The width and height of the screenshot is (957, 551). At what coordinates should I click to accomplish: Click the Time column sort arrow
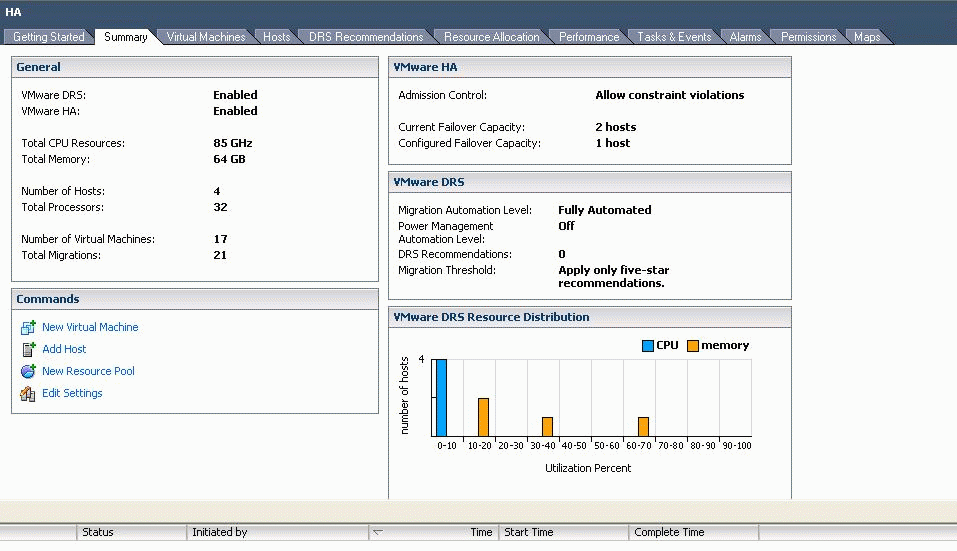[378, 532]
